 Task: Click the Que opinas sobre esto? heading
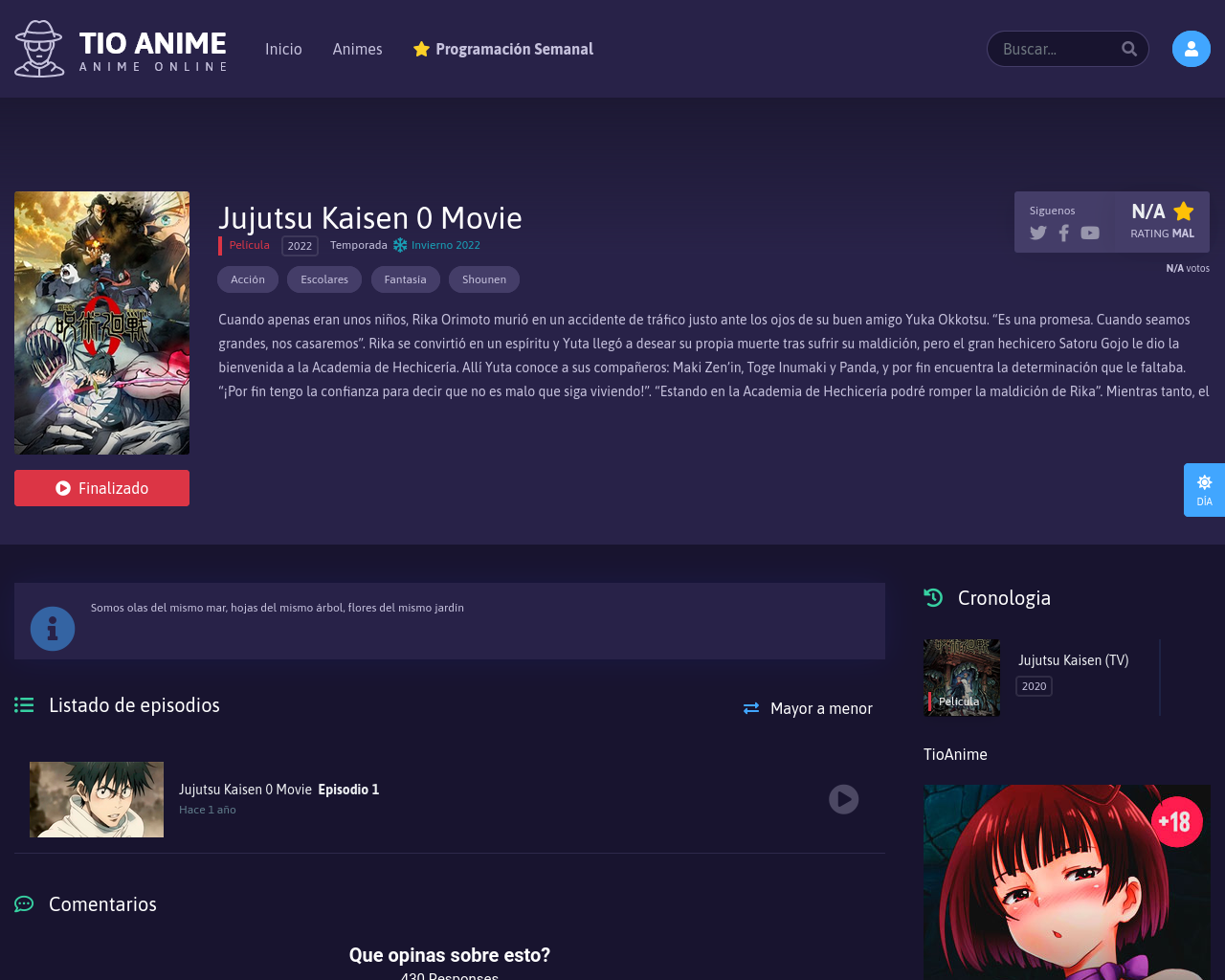coord(450,955)
